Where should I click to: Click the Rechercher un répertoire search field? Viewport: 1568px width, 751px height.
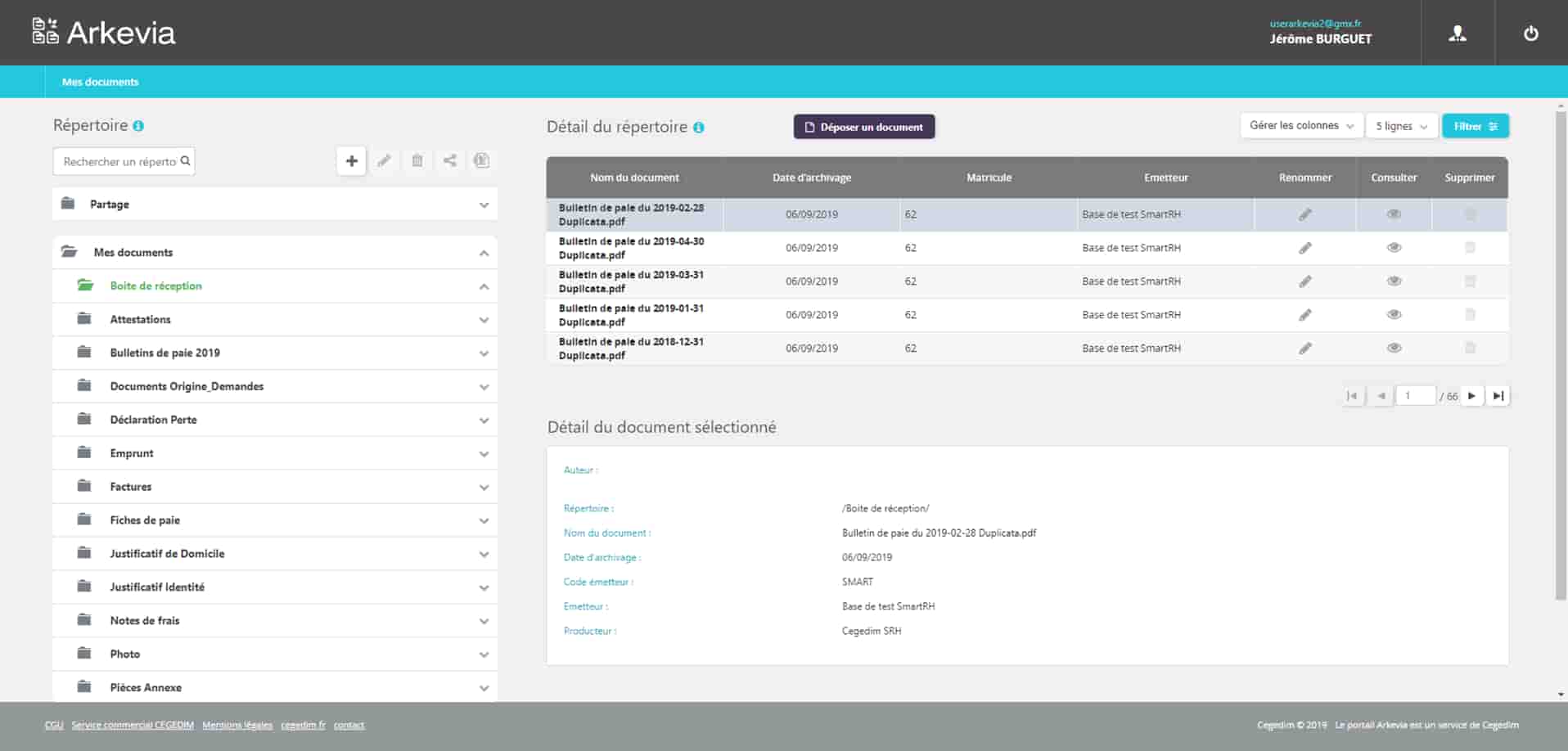[x=119, y=162]
